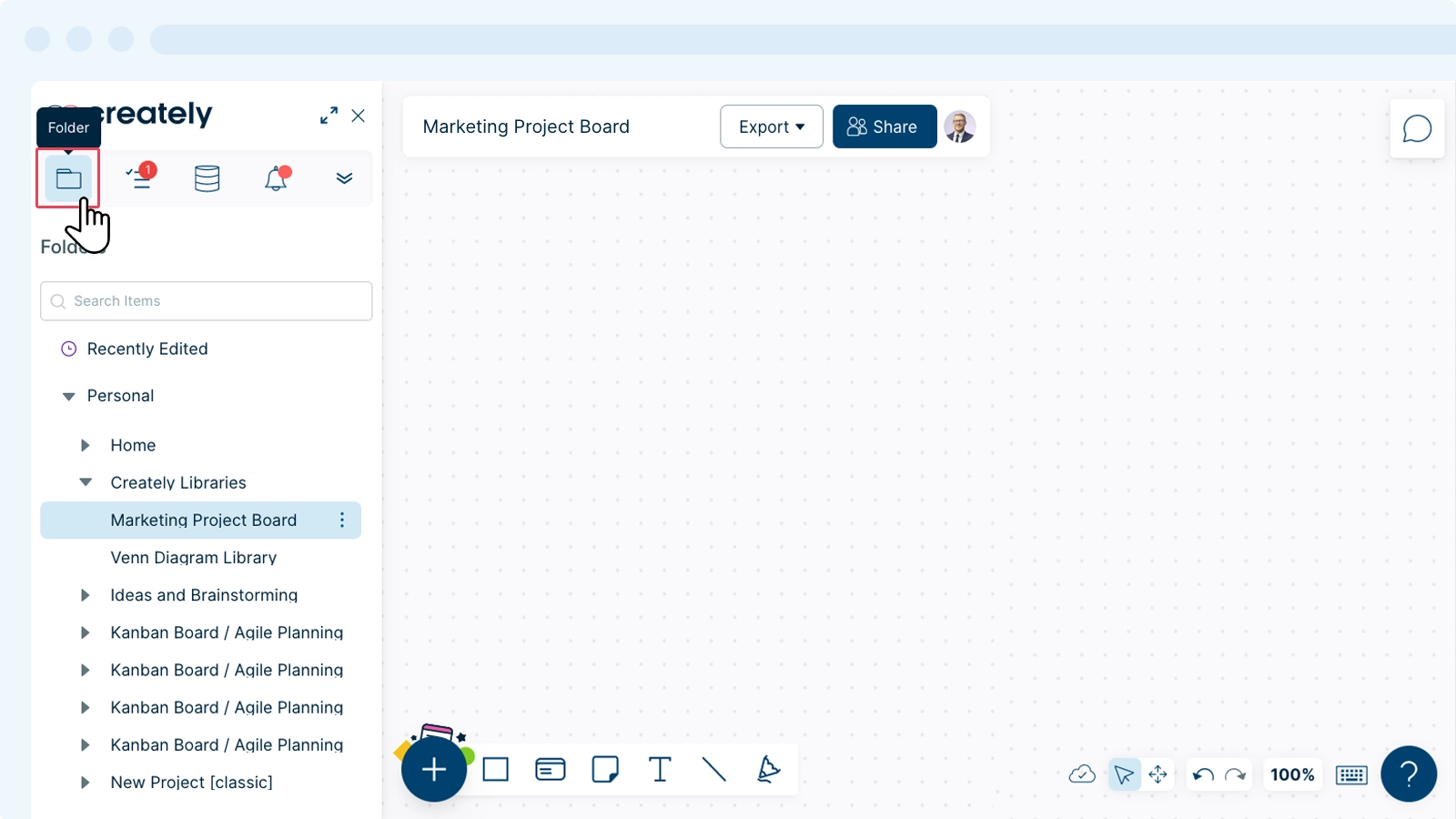Open the help question mark button
Viewport: 1456px width, 819px height.
(x=1409, y=774)
